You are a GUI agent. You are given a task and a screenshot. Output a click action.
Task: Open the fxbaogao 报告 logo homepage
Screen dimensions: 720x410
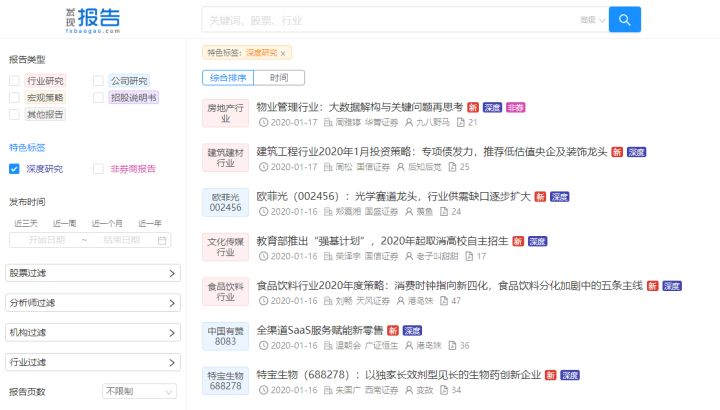tap(93, 20)
